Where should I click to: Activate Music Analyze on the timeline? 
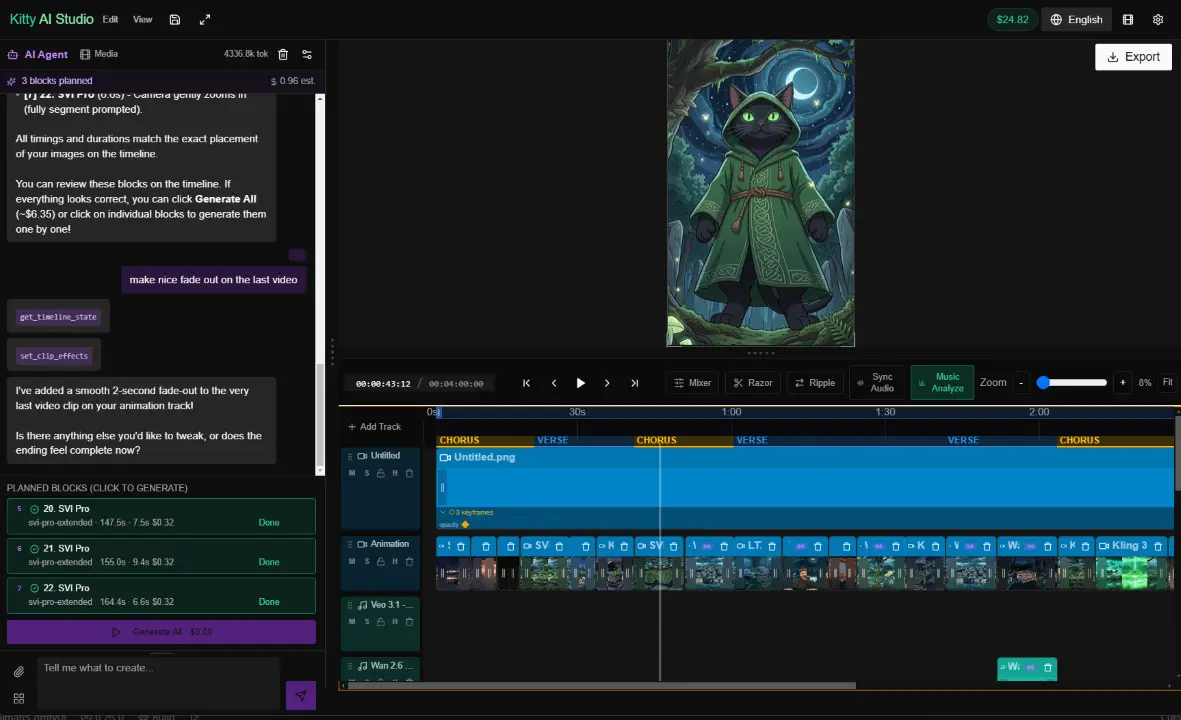tap(941, 382)
